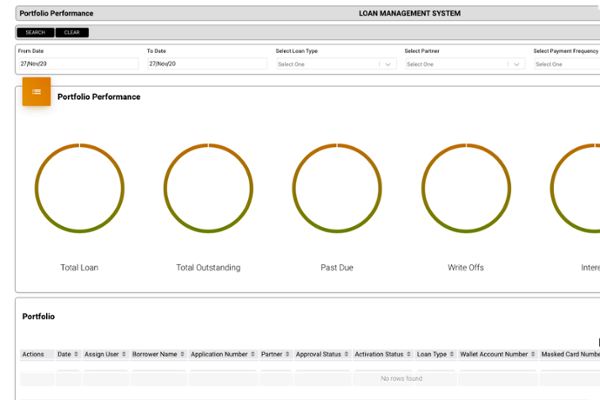Sort by Wallet Account Number column arrows

click(533, 354)
